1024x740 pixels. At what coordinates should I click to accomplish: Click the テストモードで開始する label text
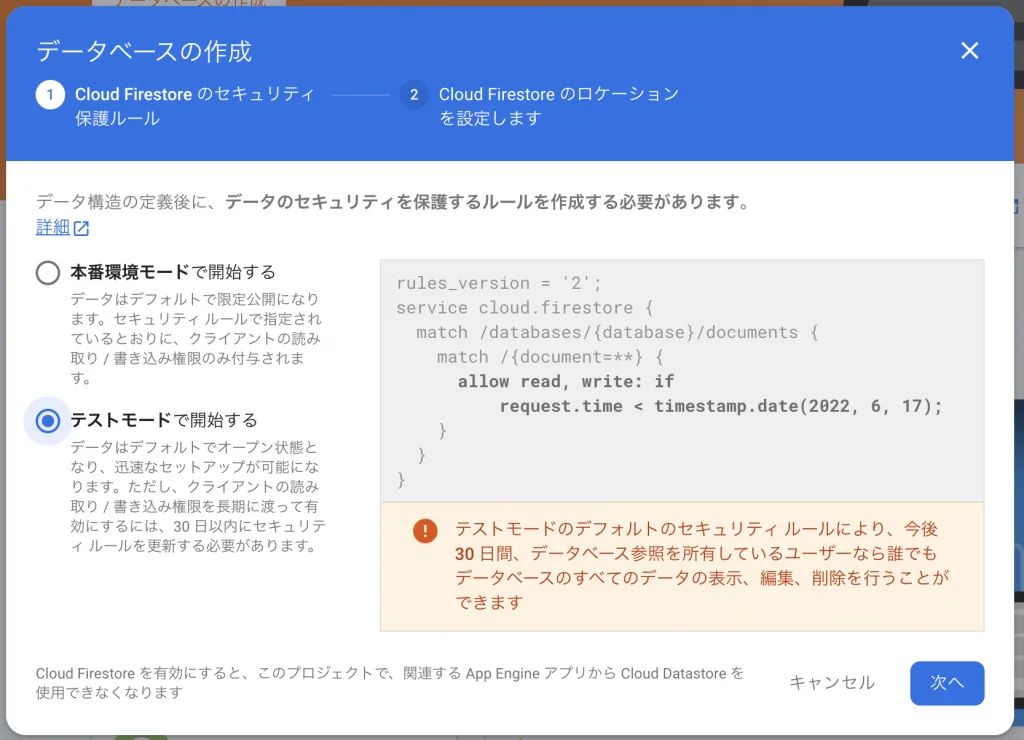point(163,420)
